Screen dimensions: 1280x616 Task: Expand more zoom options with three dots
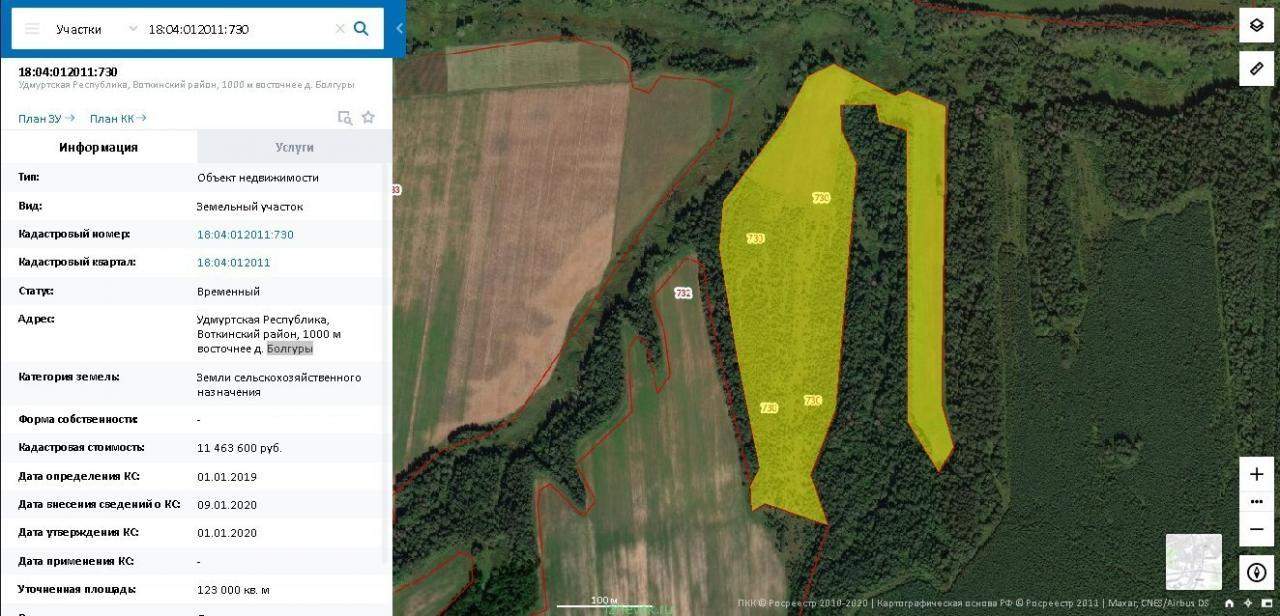click(1257, 501)
